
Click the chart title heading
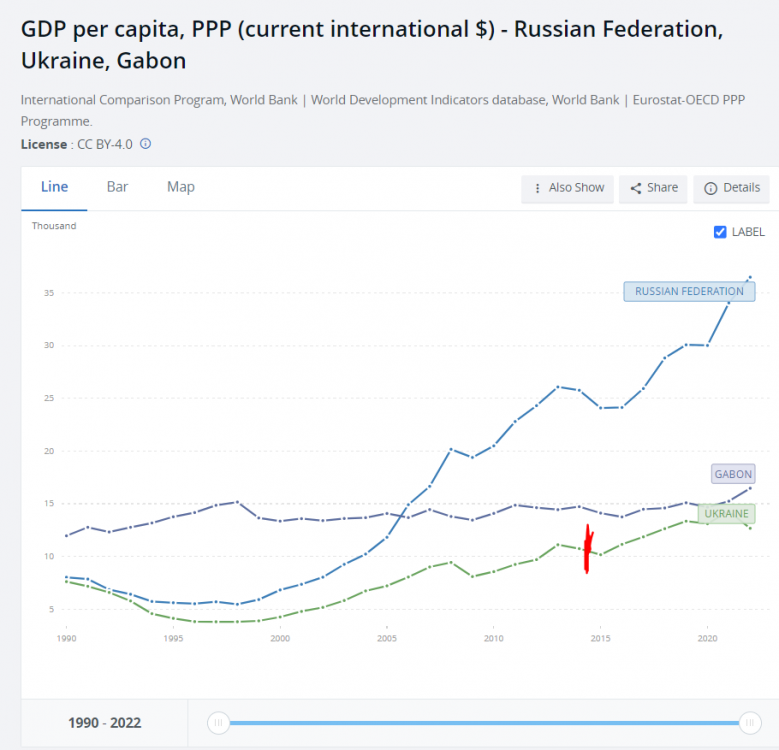coord(371,45)
